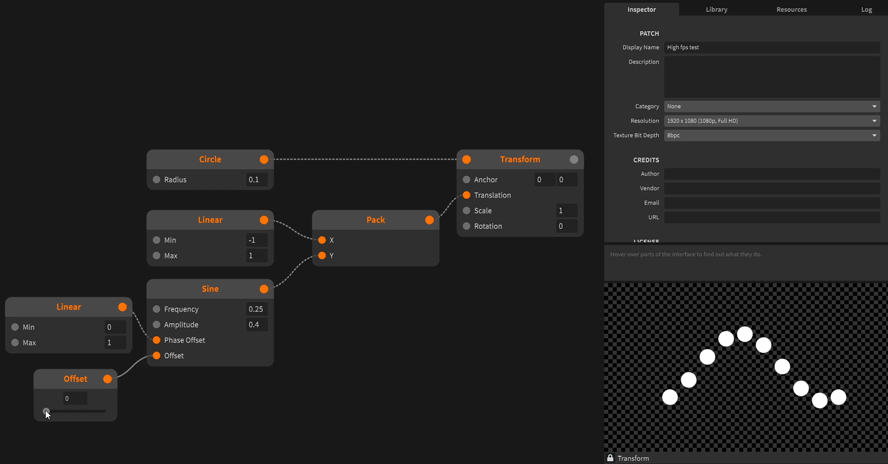Open the Resolution dropdown
Viewport: 888px width, 464px height.
click(771, 121)
